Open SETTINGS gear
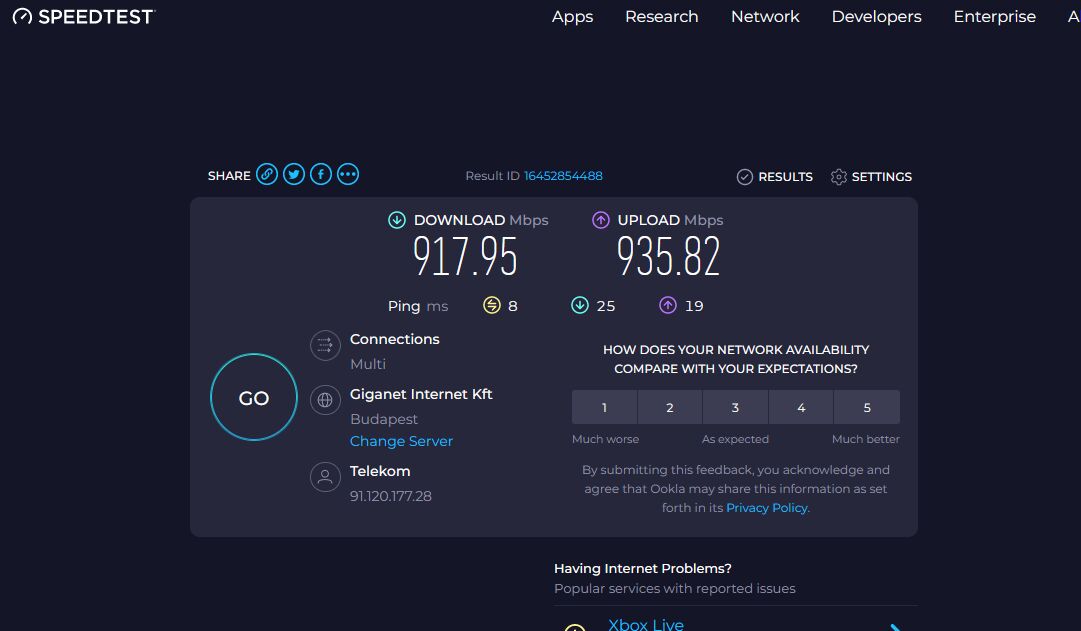The image size is (1081, 631). tap(871, 177)
